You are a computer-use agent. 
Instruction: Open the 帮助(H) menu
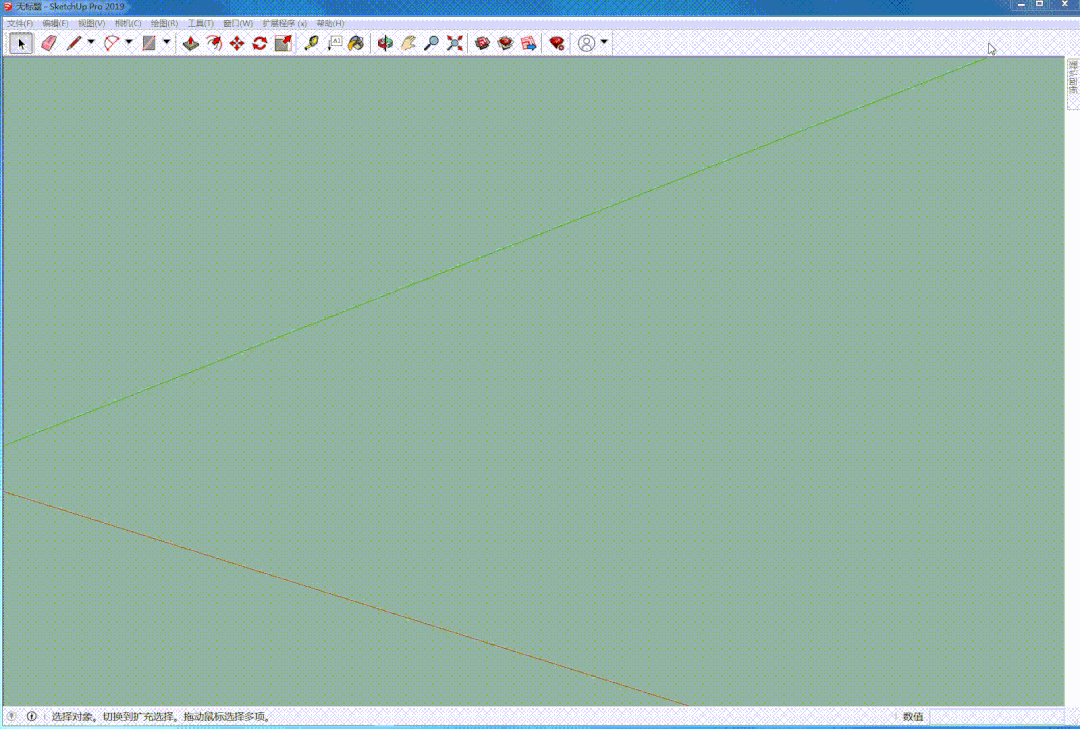331,23
